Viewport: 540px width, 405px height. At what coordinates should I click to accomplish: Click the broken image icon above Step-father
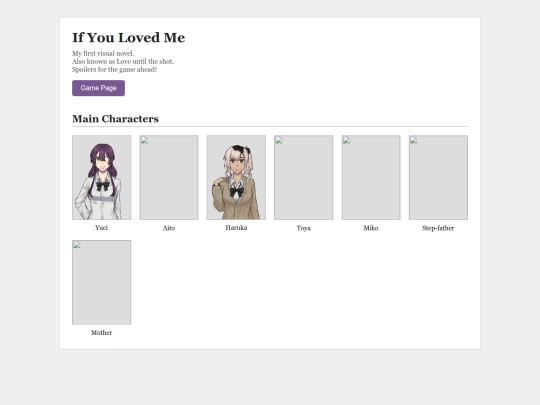414,141
